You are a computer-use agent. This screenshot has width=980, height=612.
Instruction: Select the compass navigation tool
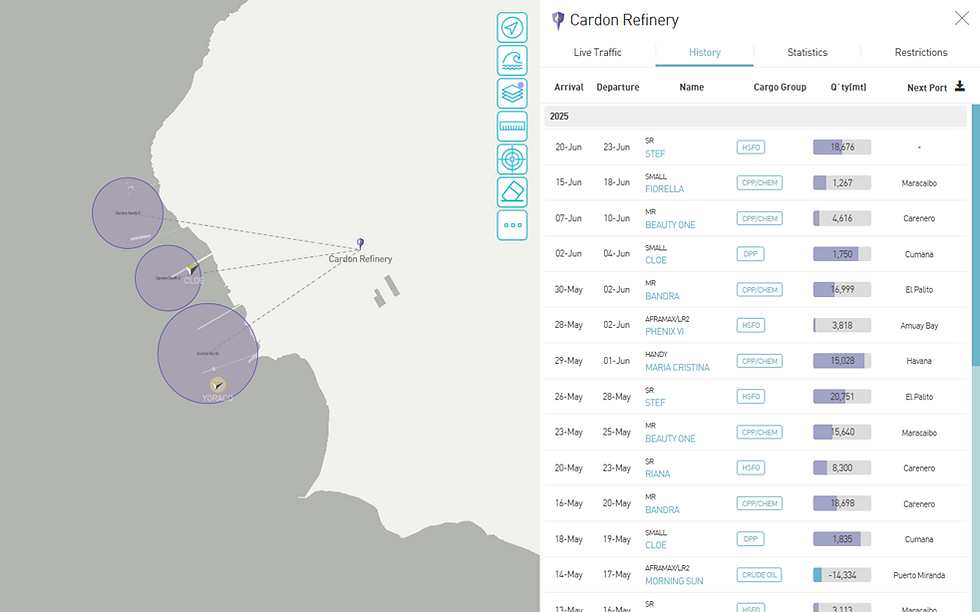[511, 27]
